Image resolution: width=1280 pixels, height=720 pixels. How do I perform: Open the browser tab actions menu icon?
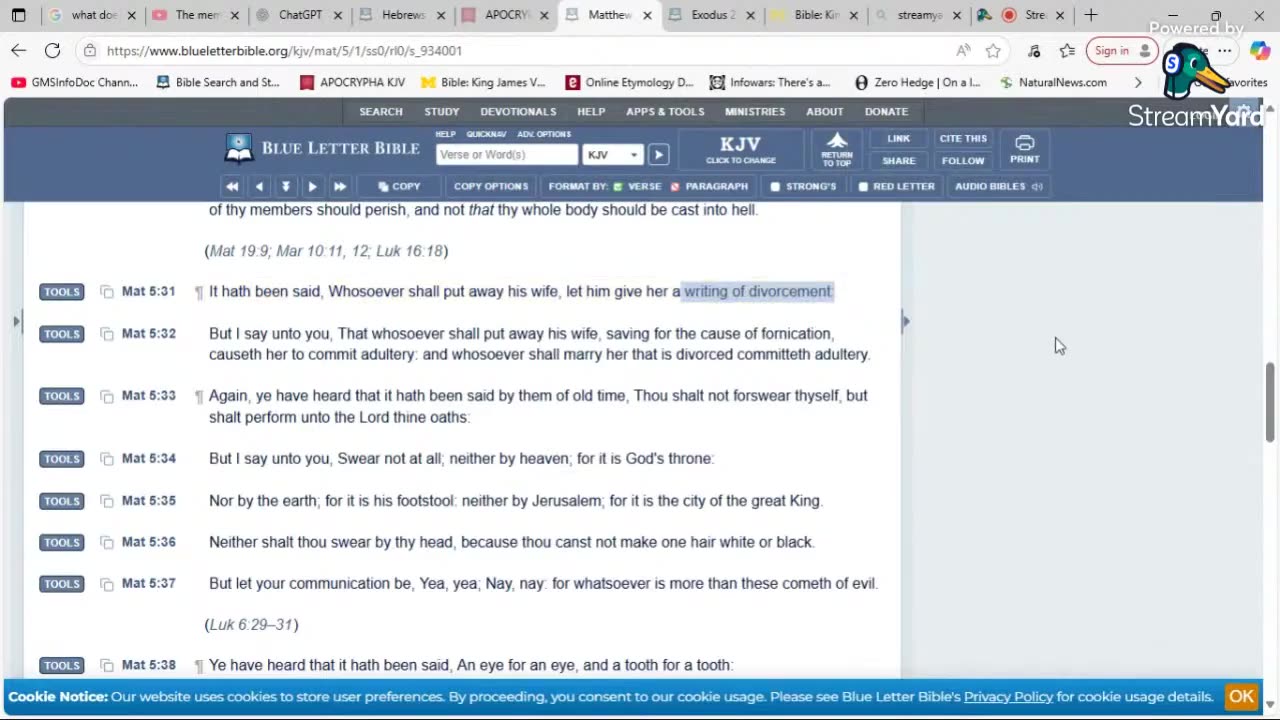[18, 15]
